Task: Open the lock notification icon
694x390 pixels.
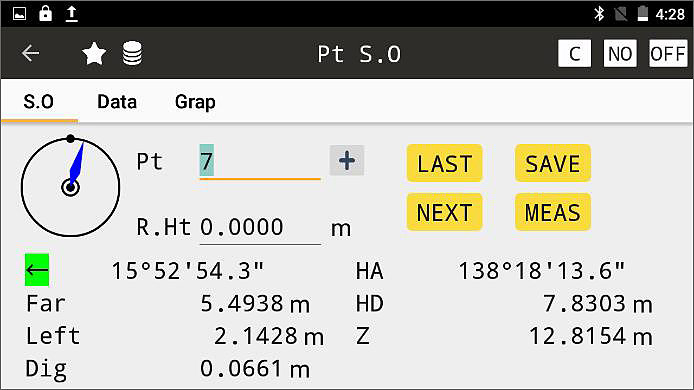Action: coord(45,14)
